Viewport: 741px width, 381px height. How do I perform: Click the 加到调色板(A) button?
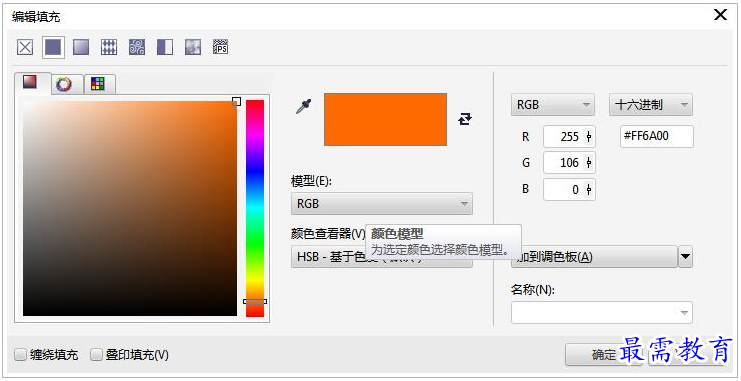[x=594, y=257]
